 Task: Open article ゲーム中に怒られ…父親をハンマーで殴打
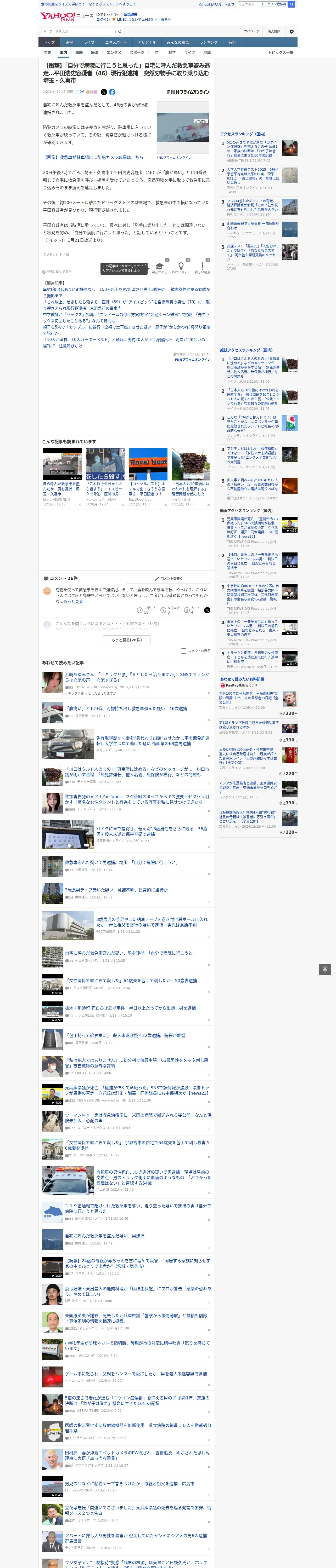click(136, 1374)
